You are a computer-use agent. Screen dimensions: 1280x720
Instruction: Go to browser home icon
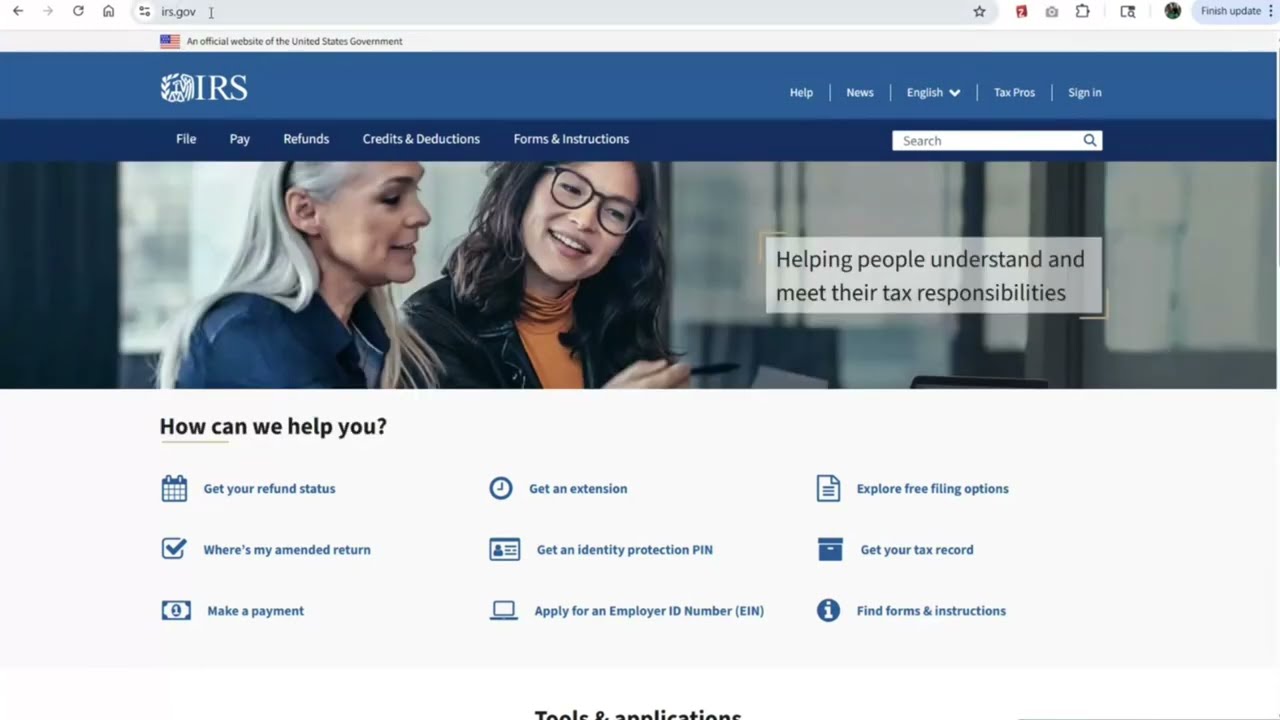click(109, 11)
